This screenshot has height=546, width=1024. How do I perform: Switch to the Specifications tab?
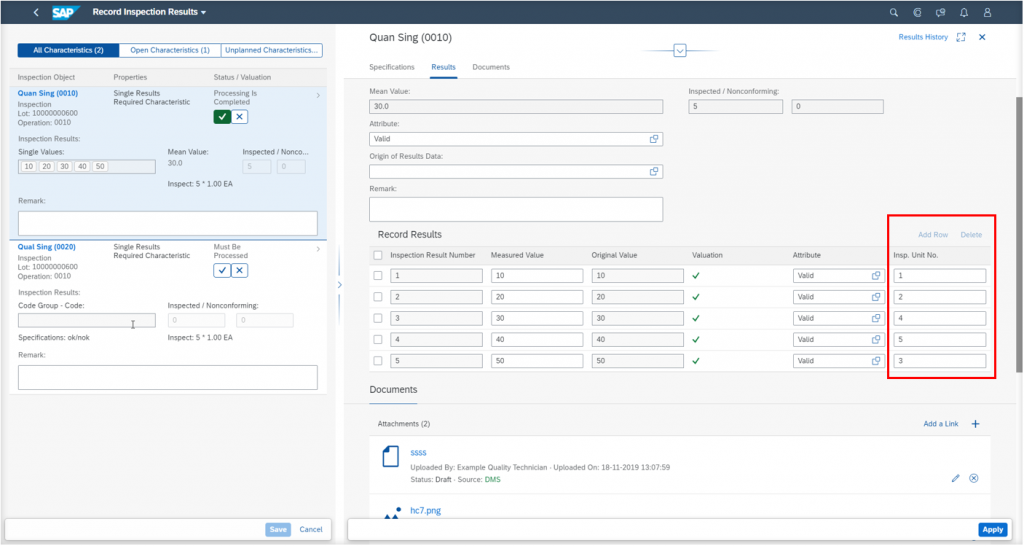(392, 67)
